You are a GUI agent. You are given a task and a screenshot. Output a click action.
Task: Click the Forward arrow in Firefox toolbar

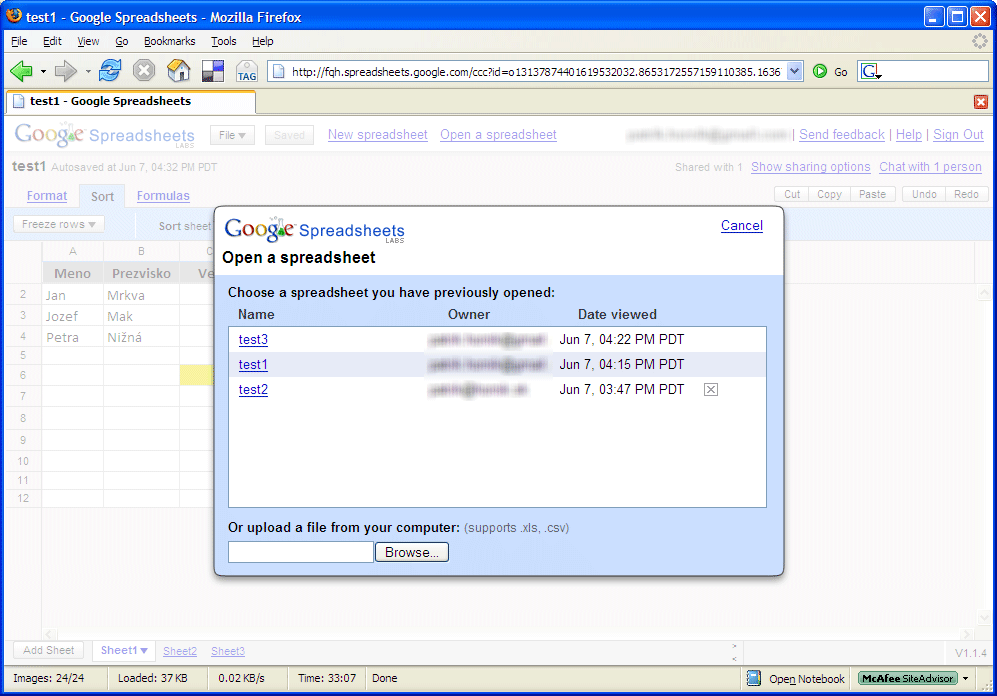(65, 71)
